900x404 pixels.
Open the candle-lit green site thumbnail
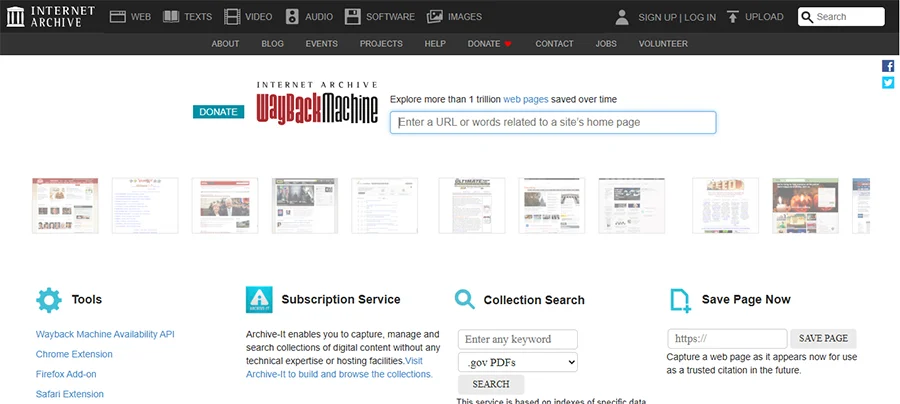click(805, 205)
